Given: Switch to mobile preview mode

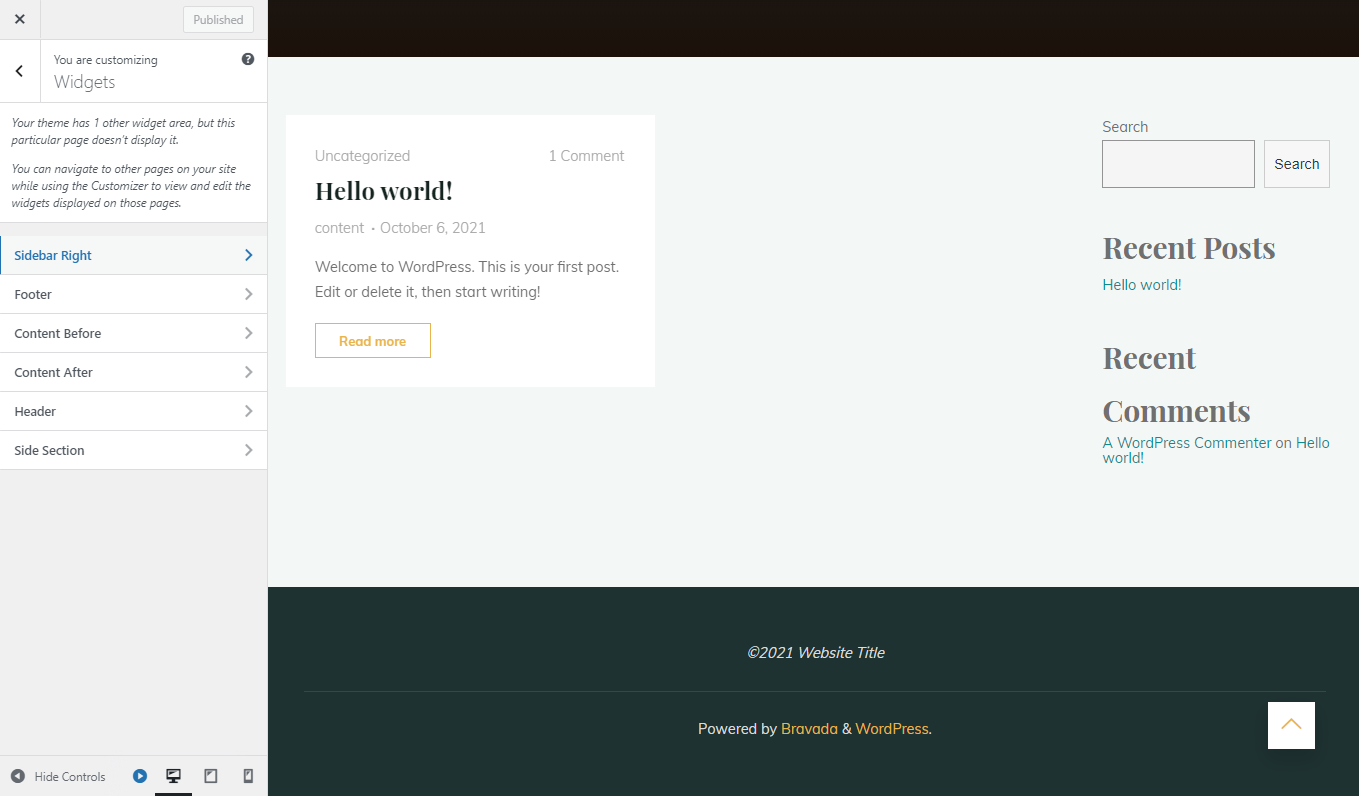Looking at the screenshot, I should [x=248, y=776].
